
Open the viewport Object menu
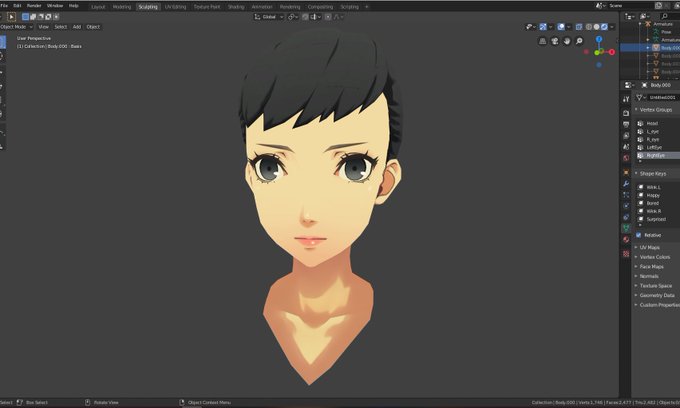93,27
